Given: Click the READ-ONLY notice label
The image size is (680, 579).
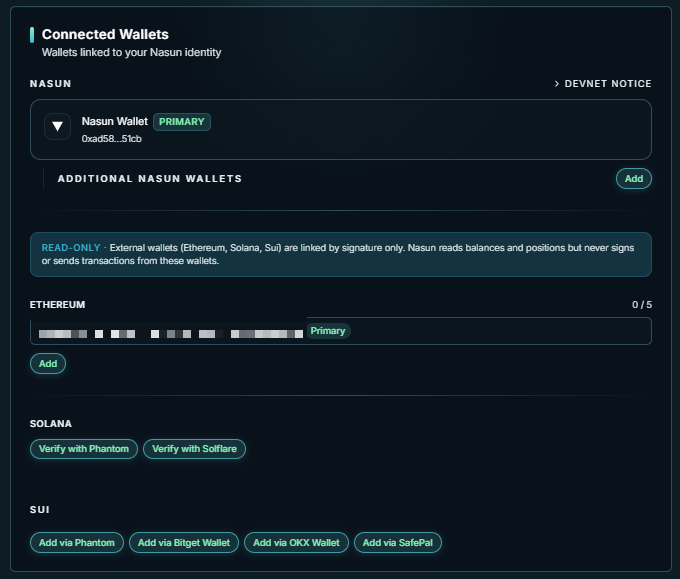Looking at the screenshot, I should 71,248.
